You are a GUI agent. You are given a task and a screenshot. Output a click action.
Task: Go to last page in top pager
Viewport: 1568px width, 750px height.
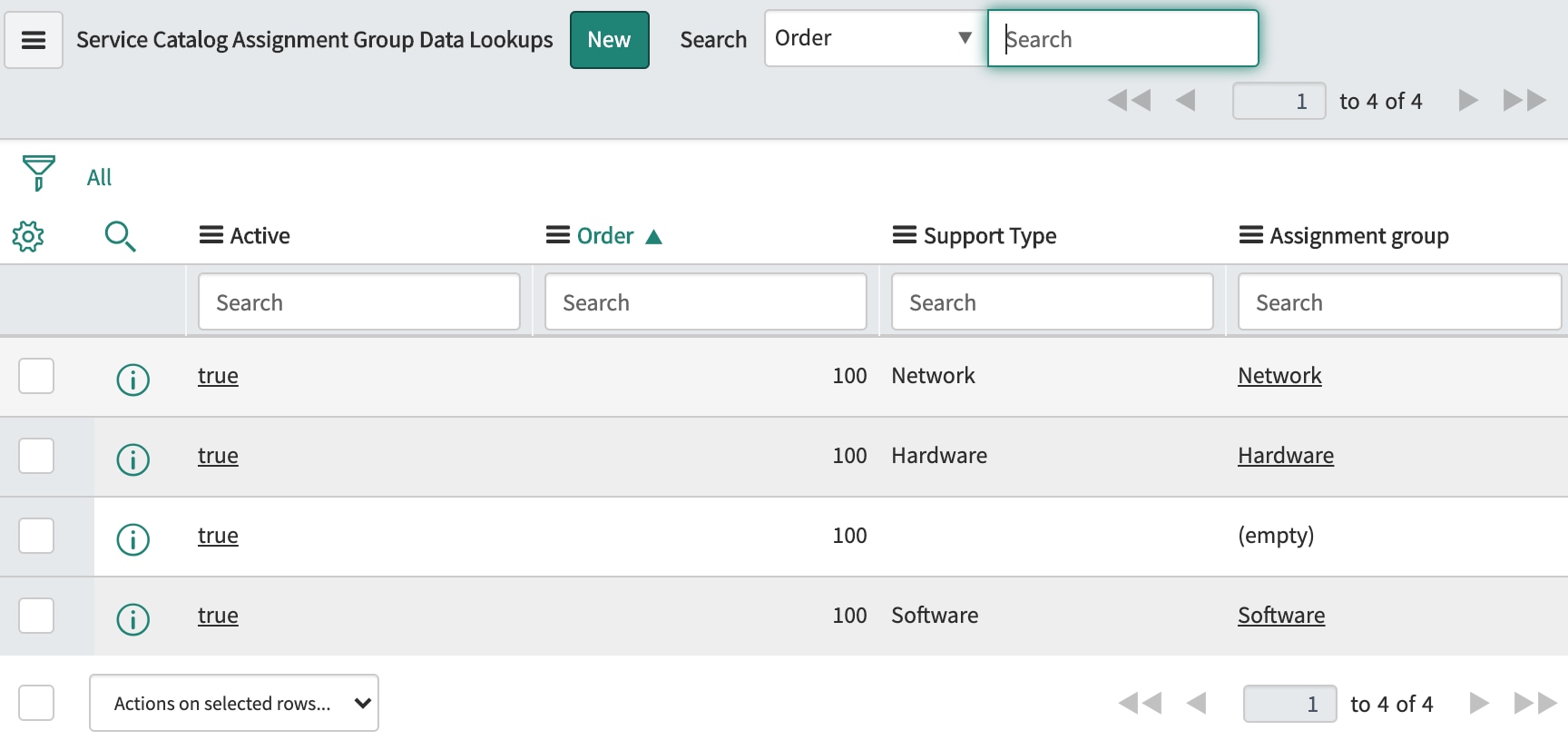[1524, 100]
